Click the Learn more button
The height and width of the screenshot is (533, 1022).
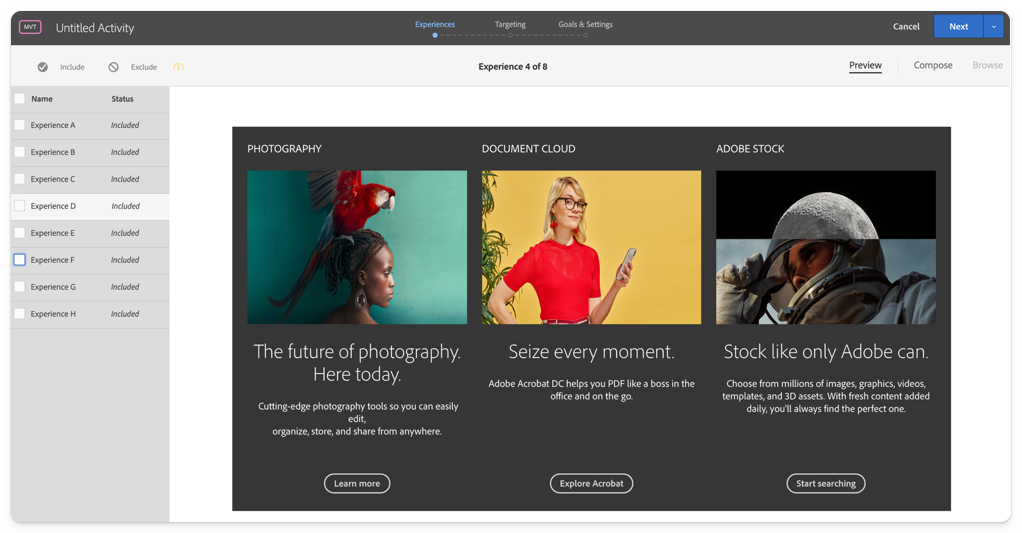(357, 484)
